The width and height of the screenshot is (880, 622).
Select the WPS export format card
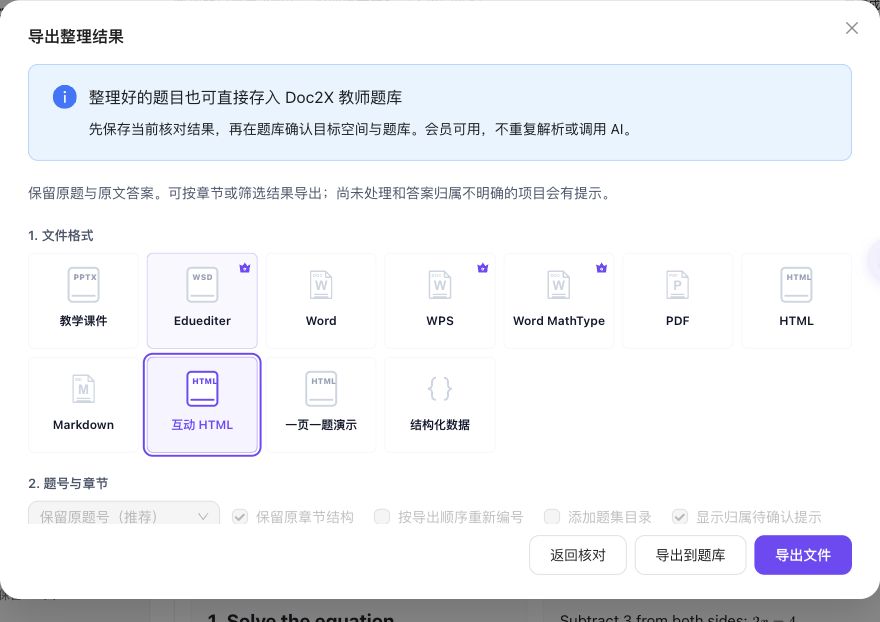(x=440, y=301)
